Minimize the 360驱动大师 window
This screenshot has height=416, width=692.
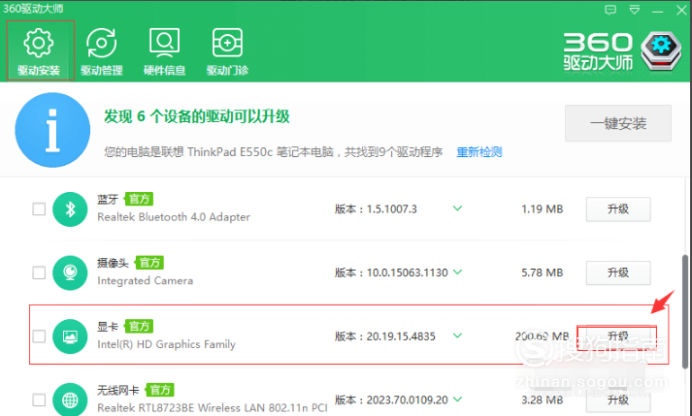pyautogui.click(x=658, y=11)
